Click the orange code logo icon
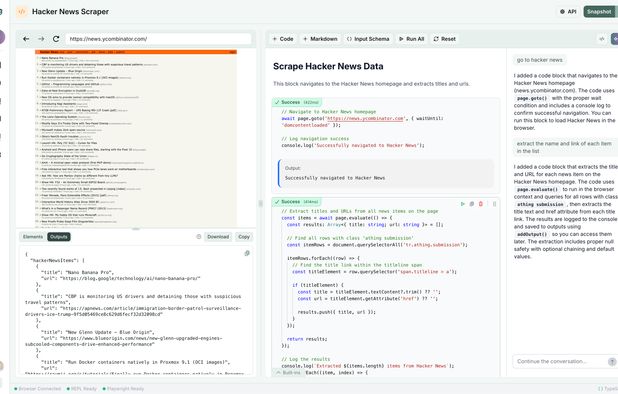618x394 pixels. 22,11
